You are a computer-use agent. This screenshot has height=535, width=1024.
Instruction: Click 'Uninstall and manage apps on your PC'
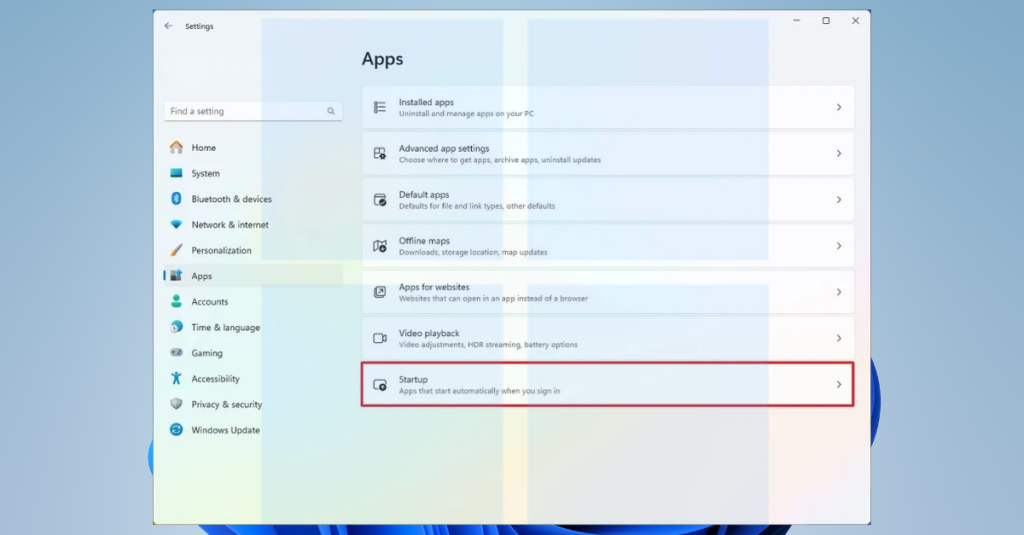coord(466,113)
